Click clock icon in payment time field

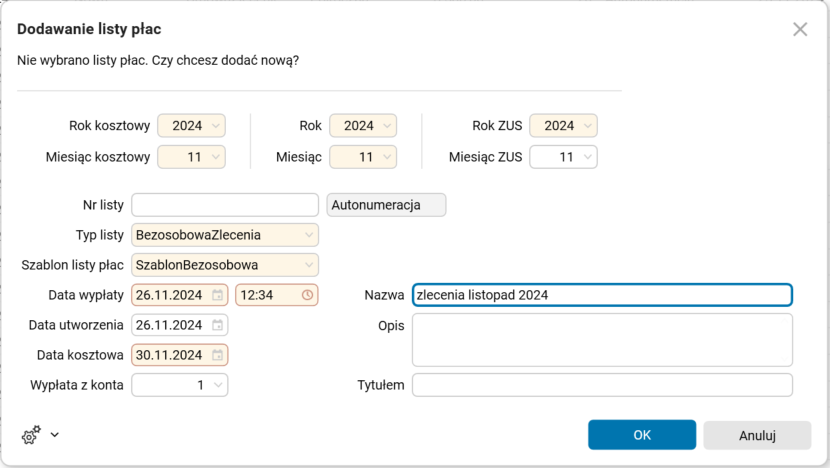click(x=308, y=295)
